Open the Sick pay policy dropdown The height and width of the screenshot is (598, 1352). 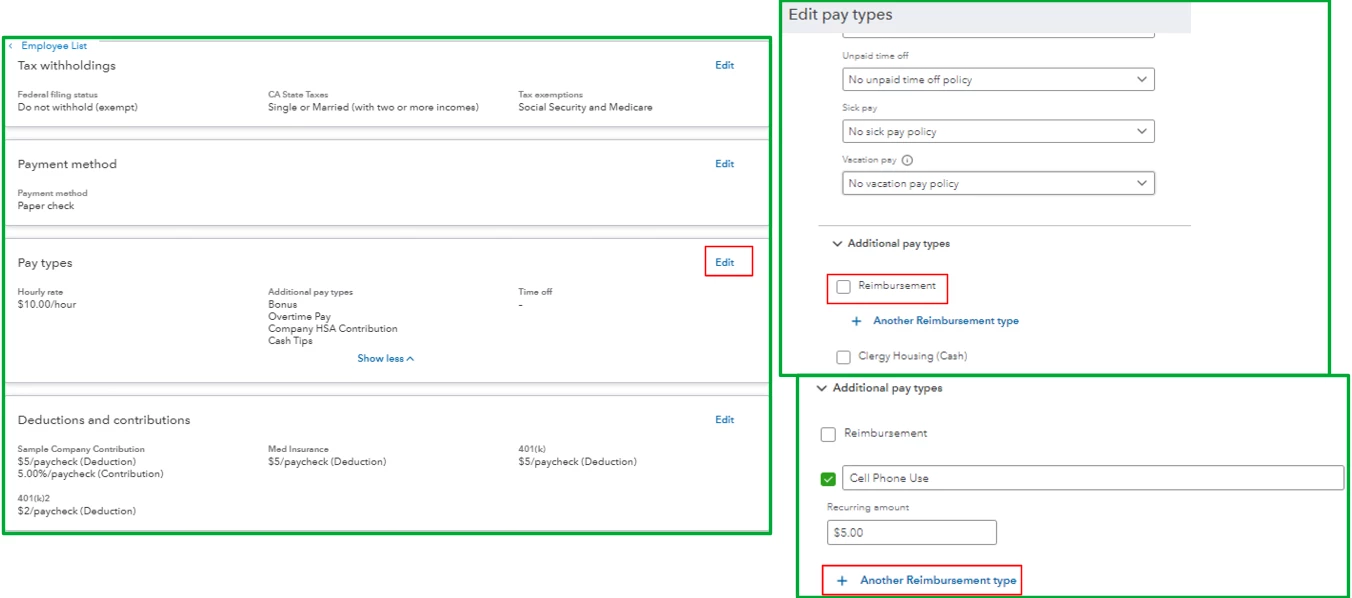(998, 131)
